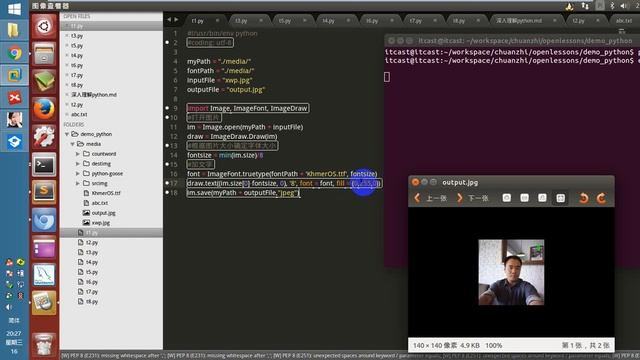This screenshot has height=360, width=640.
Task: Close the t3.py editor tab
Action: click(x=261, y=20)
